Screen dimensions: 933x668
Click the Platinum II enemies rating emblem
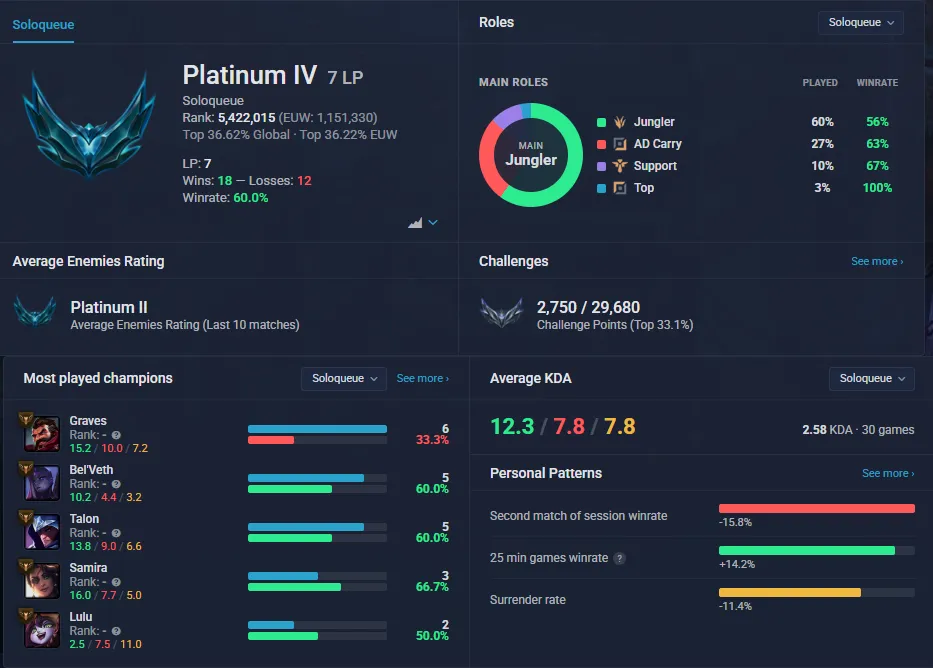35,312
